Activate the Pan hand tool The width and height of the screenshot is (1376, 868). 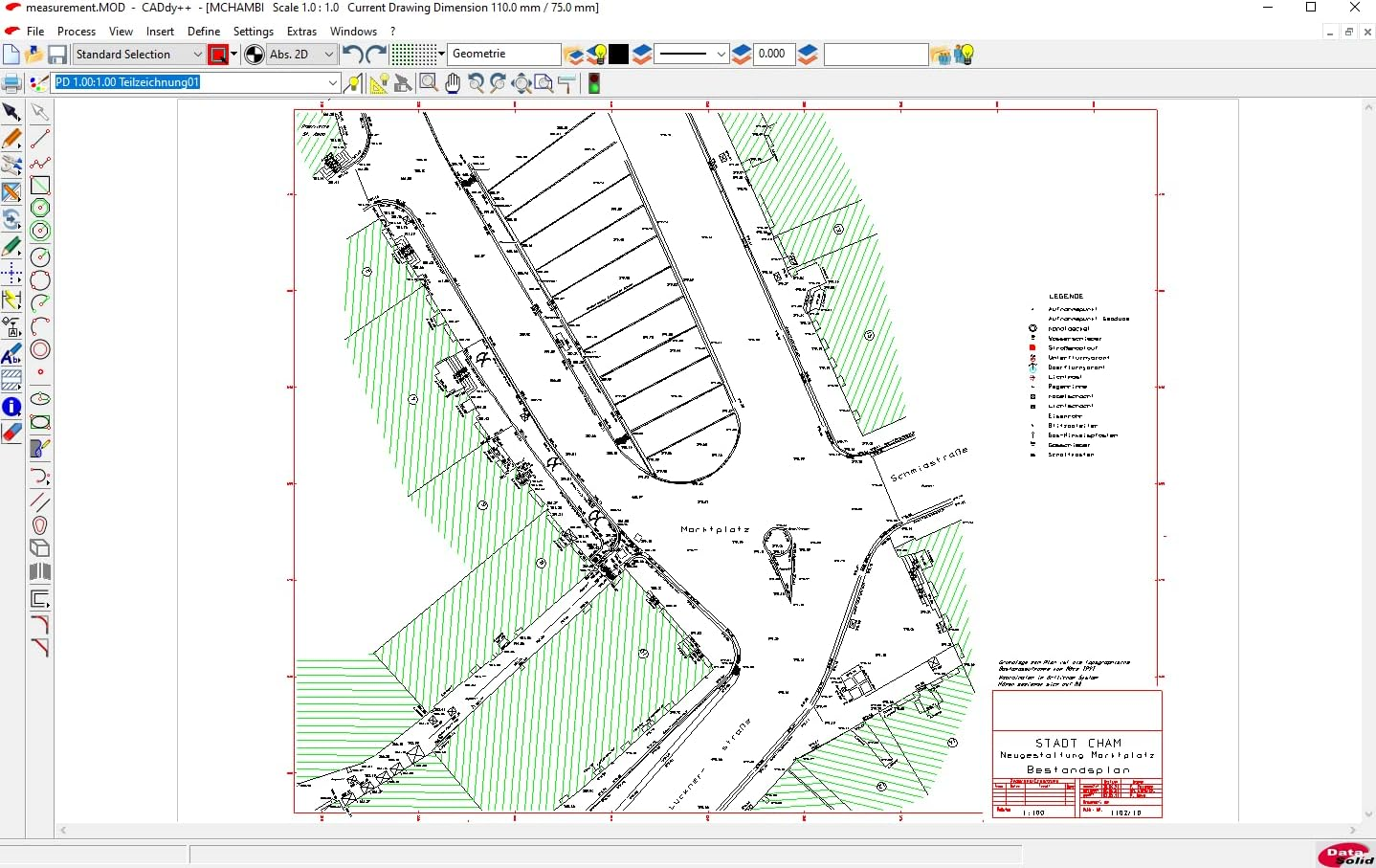pyautogui.click(x=451, y=83)
